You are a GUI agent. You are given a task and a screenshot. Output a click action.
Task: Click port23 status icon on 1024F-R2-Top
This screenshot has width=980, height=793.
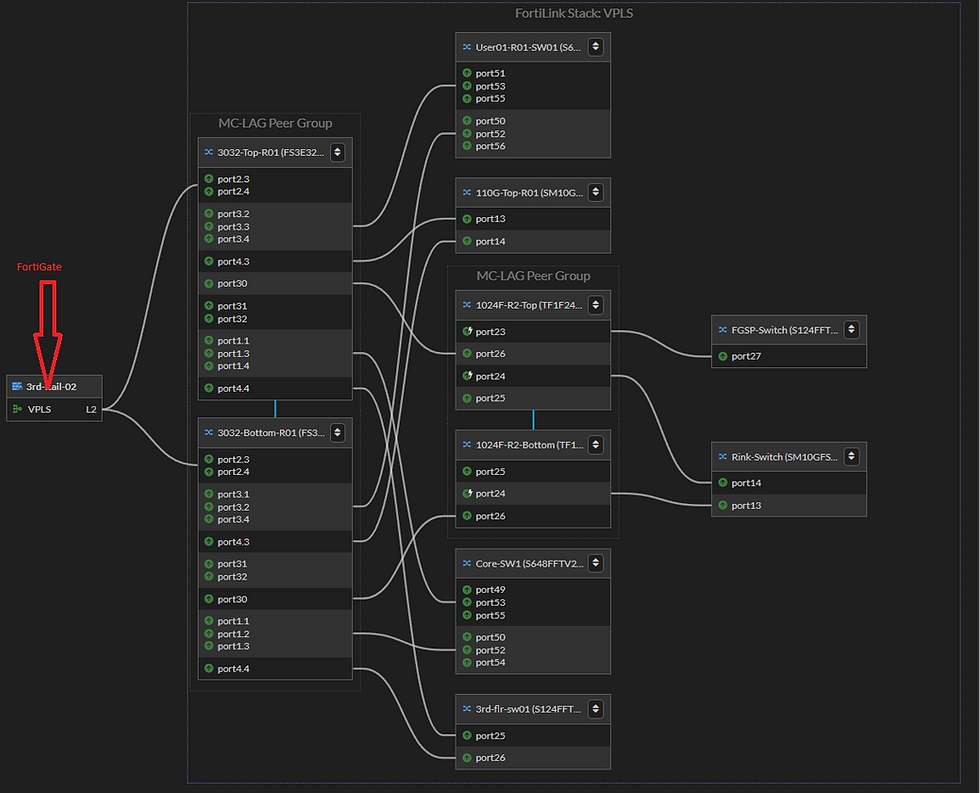click(x=467, y=331)
